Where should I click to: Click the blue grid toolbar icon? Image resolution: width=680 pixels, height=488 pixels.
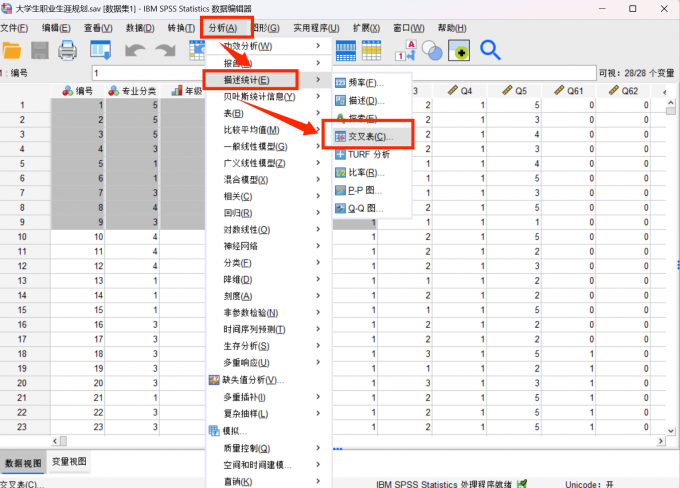point(346,50)
